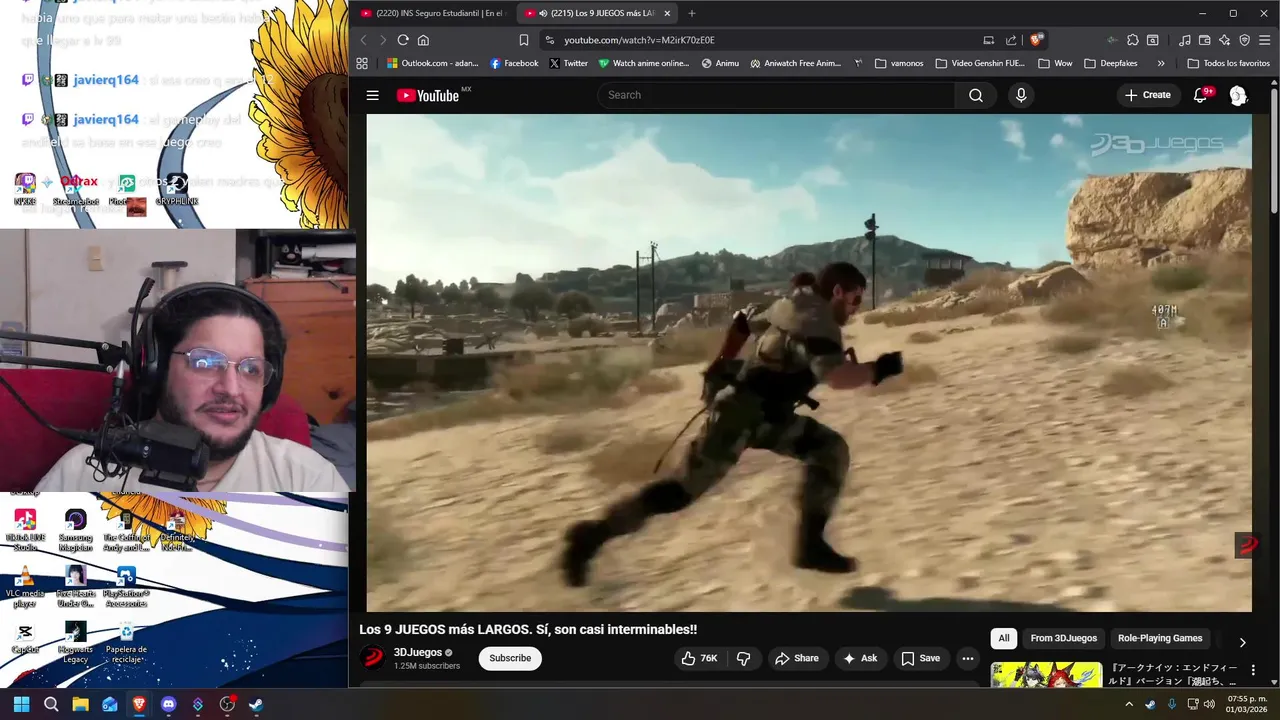Open the Animu bookmark

pyautogui.click(x=721, y=63)
